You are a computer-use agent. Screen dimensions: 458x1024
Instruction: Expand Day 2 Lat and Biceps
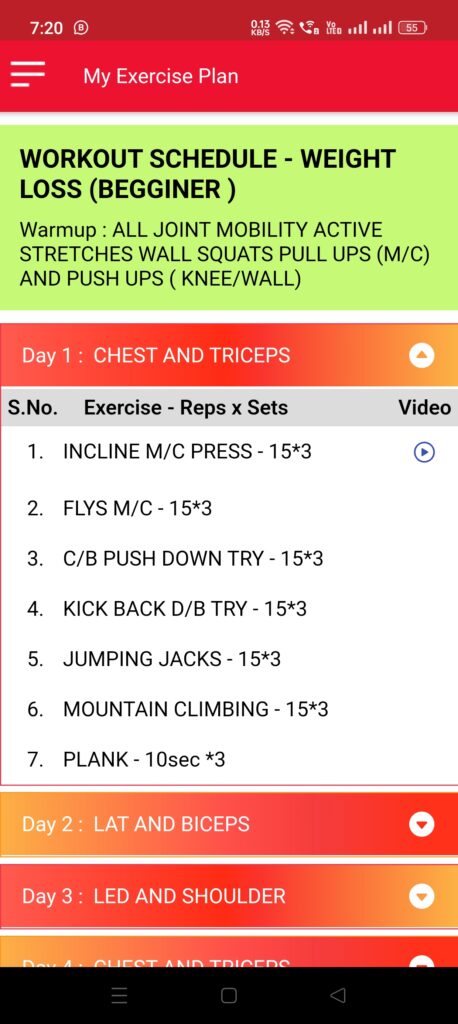(x=421, y=824)
